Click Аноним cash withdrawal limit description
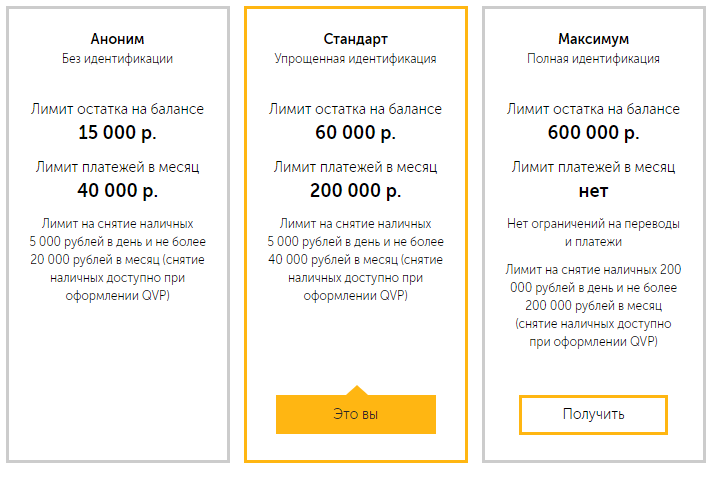Image resolution: width=716 pixels, height=481 pixels. pyautogui.click(x=117, y=259)
